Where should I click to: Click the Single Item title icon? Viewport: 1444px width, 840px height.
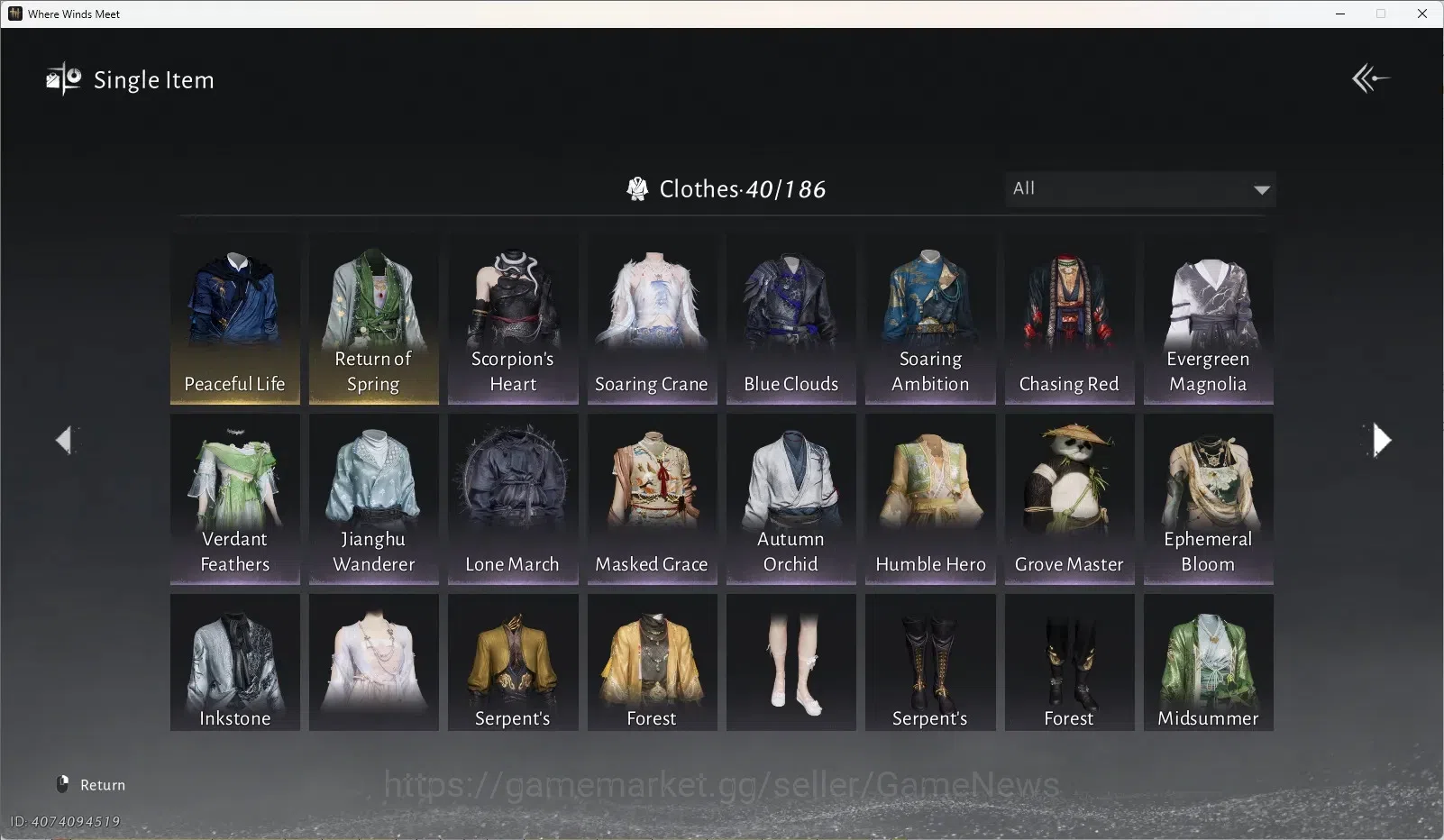click(x=63, y=79)
